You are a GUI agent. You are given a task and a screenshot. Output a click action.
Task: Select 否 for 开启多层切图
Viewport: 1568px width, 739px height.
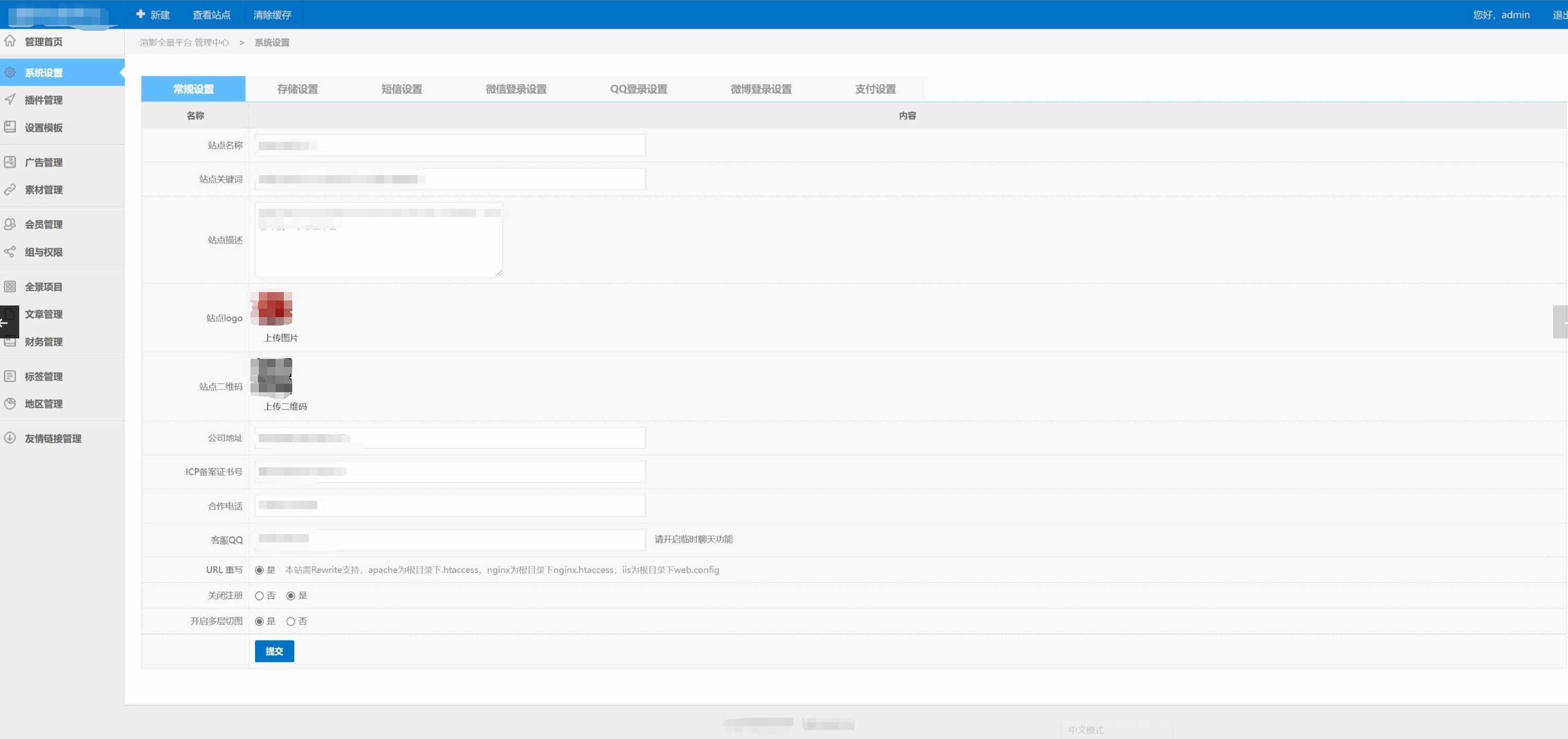click(291, 621)
